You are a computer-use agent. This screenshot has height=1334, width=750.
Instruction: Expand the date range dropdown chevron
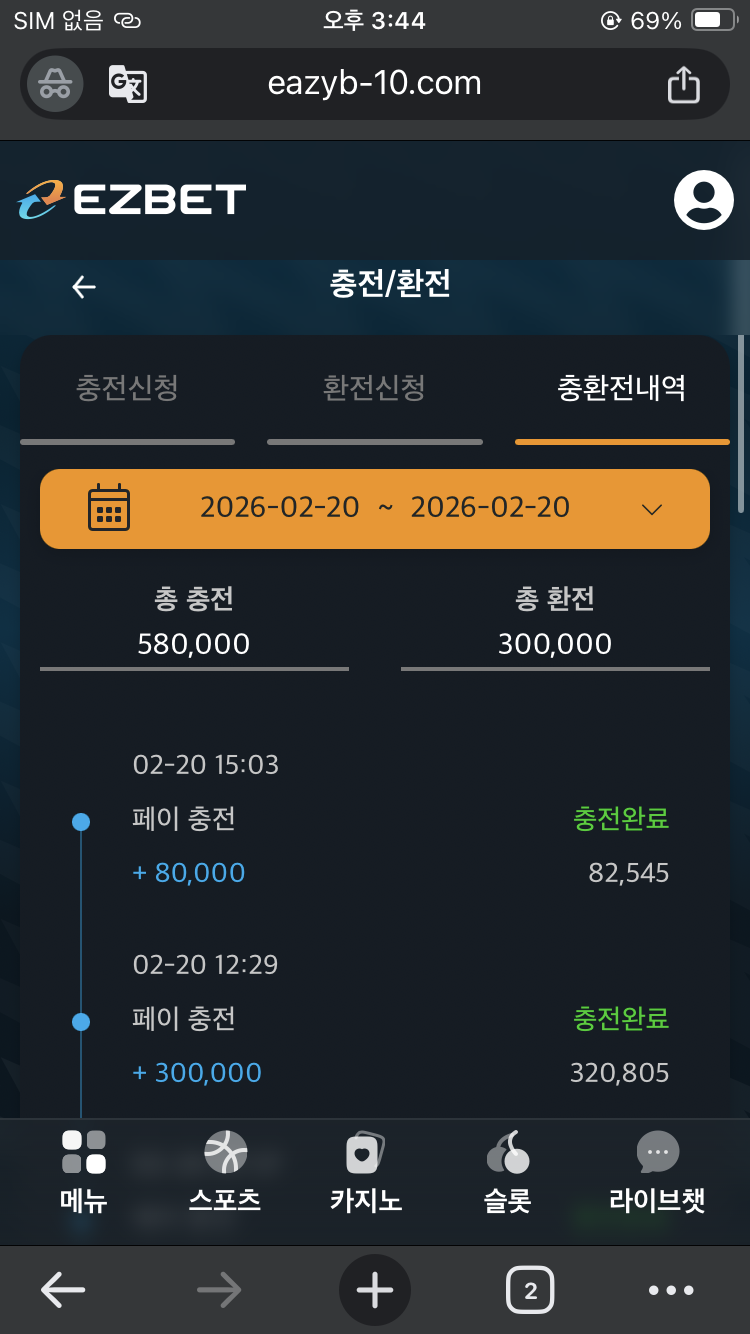[x=652, y=509]
